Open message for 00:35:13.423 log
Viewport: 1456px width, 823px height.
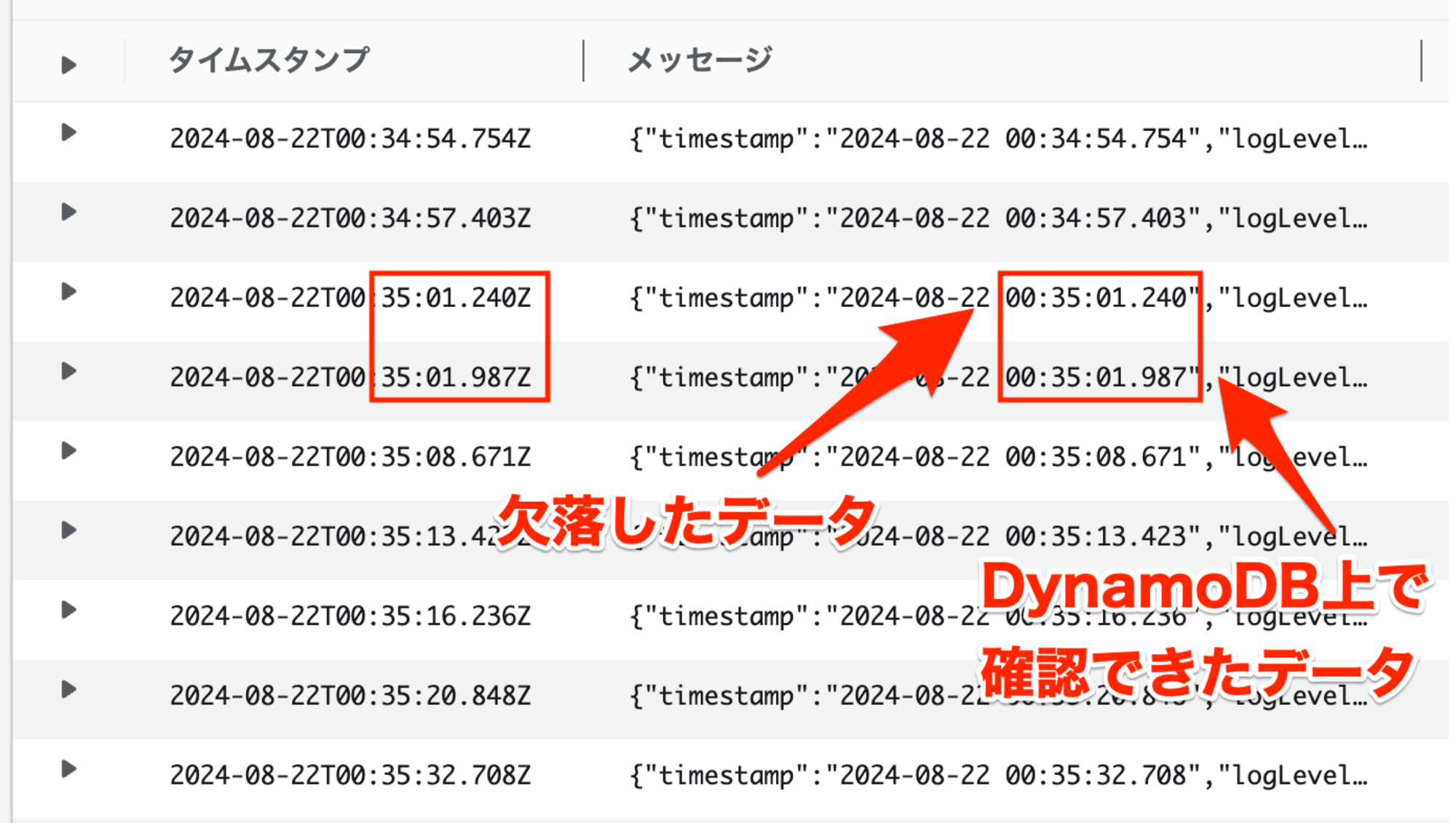point(998,536)
